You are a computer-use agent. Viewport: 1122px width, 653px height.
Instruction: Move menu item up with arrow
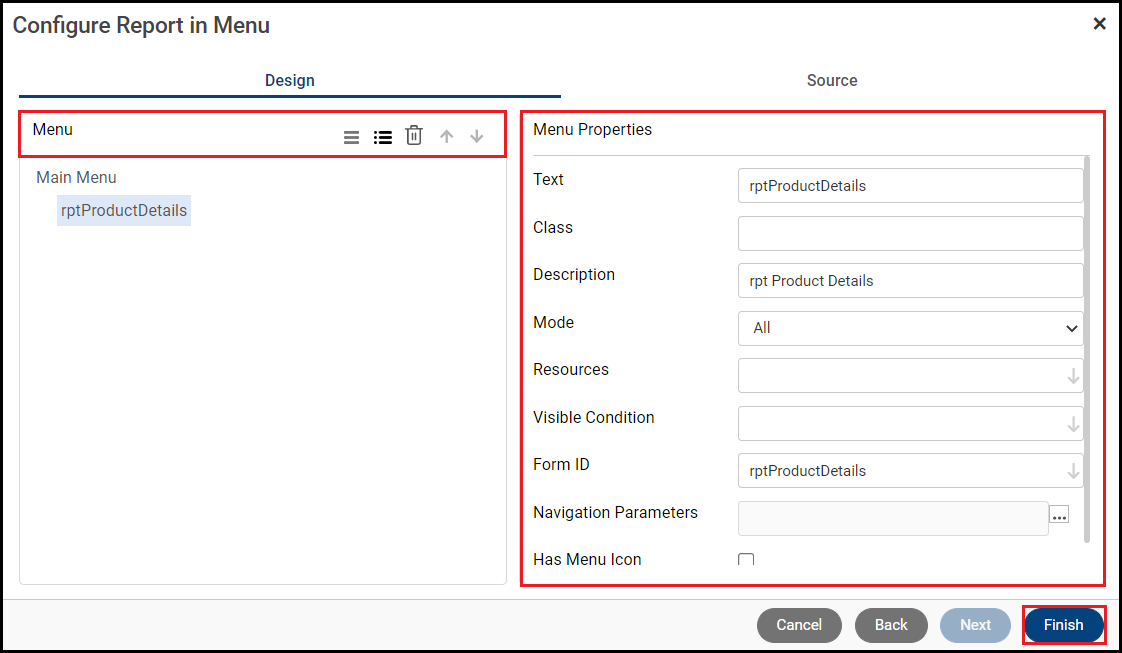pyautogui.click(x=447, y=136)
